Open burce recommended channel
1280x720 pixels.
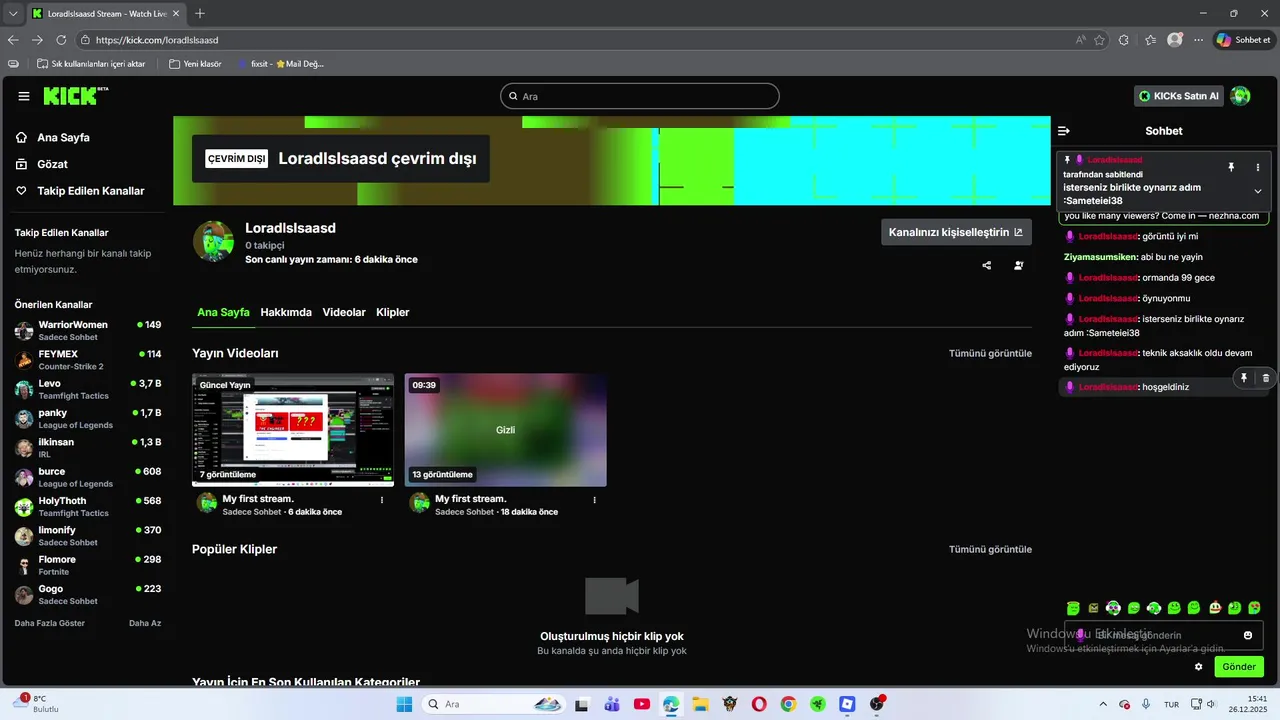coord(88,477)
